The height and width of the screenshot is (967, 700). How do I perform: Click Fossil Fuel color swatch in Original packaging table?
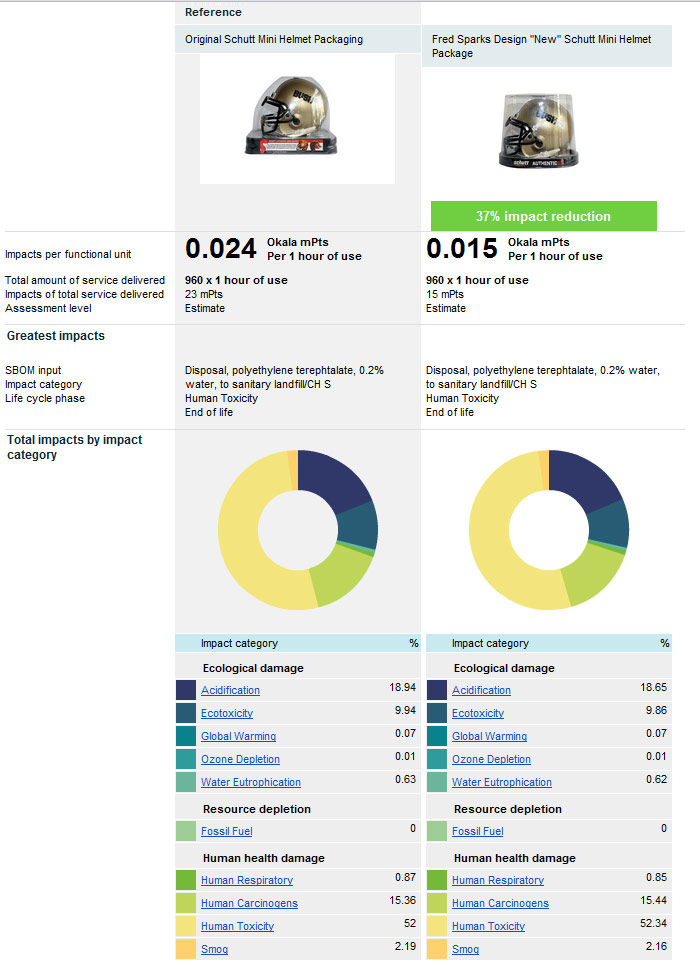coord(186,831)
